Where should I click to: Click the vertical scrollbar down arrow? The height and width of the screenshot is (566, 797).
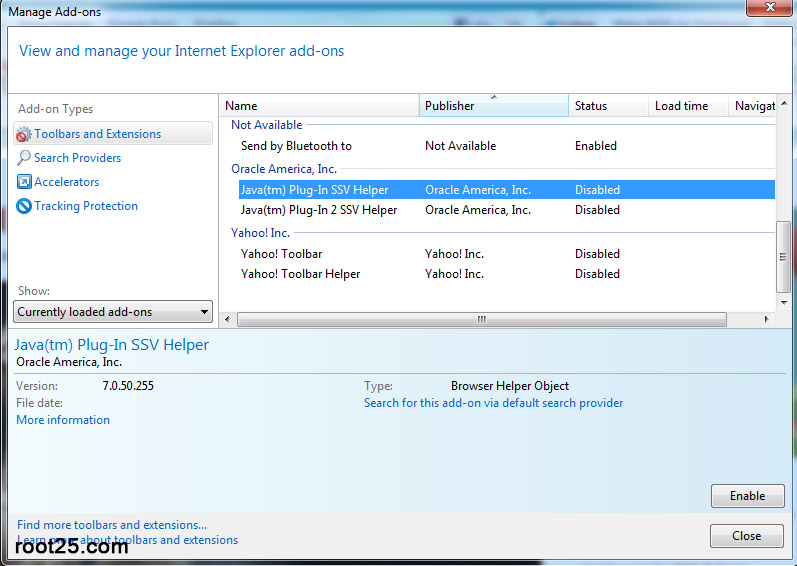tap(784, 302)
